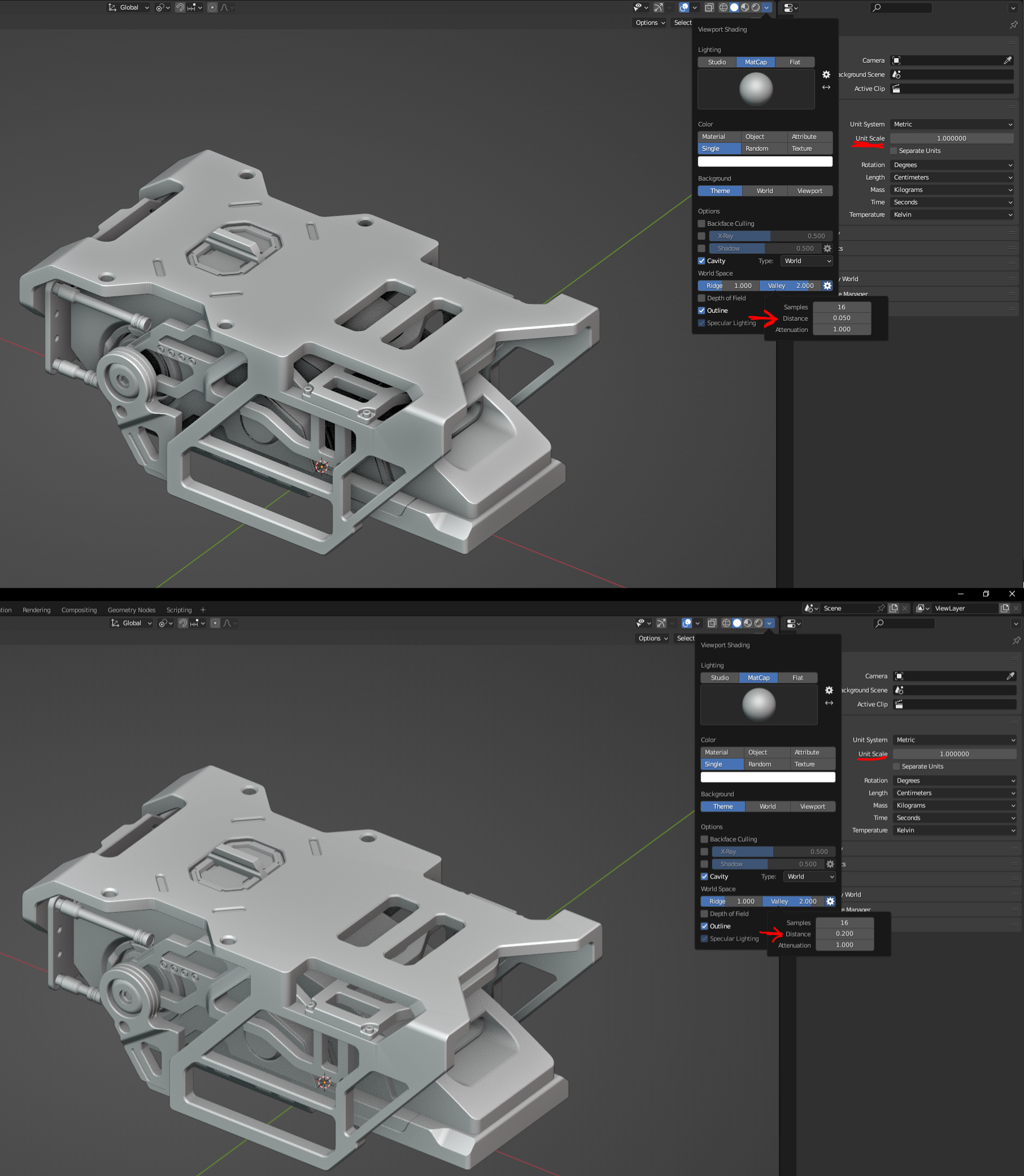Expand the Options dropdown in the upper screenshot
This screenshot has width=1024, height=1176.
[650, 23]
